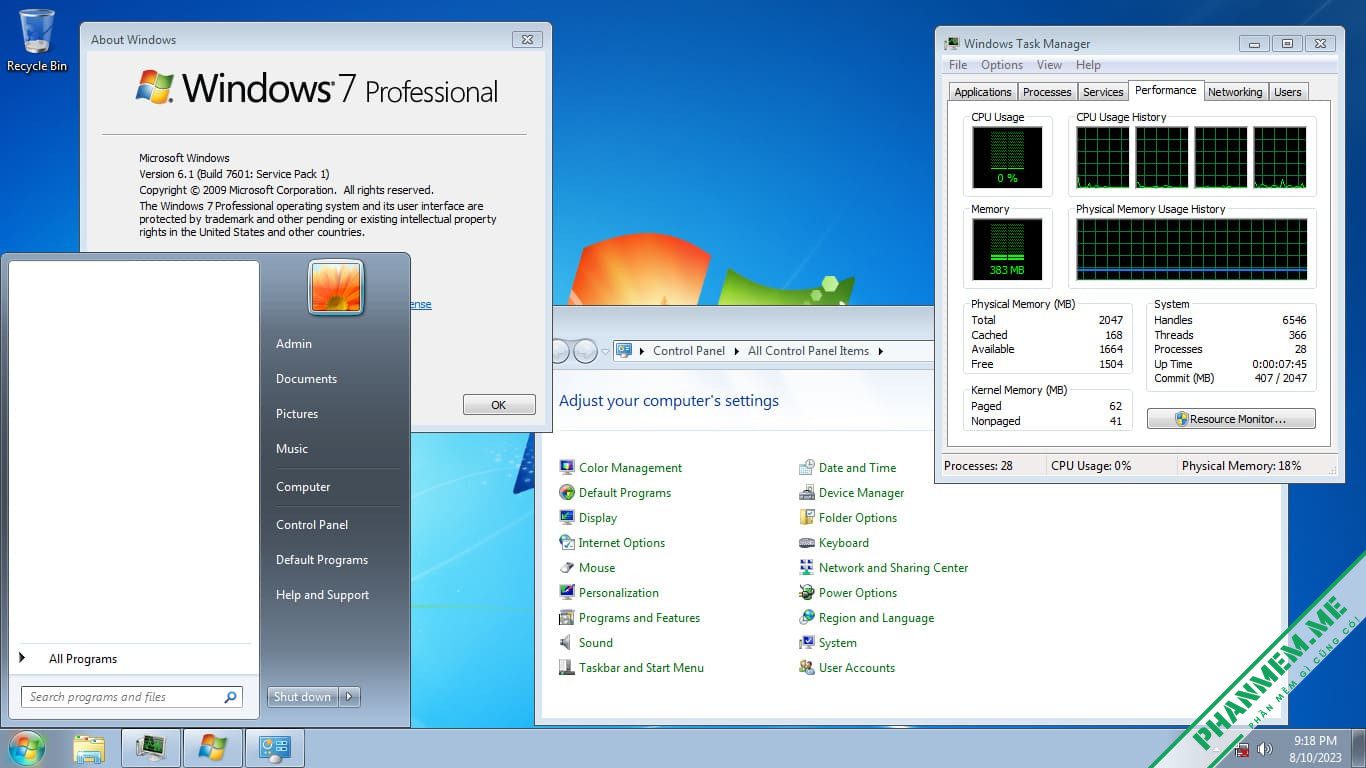Image resolution: width=1366 pixels, height=768 pixels.
Task: Open the System link in Control Panel
Action: point(837,643)
